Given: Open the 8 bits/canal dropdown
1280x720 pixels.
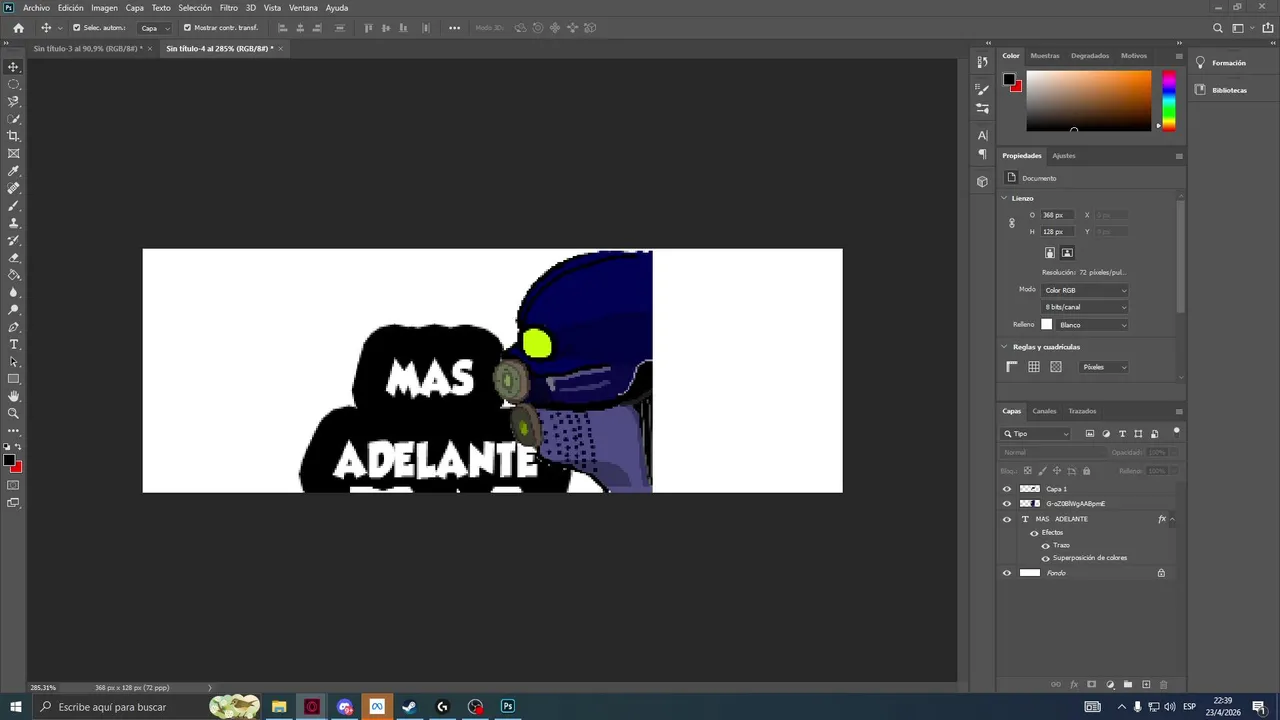Looking at the screenshot, I should click(x=1085, y=307).
